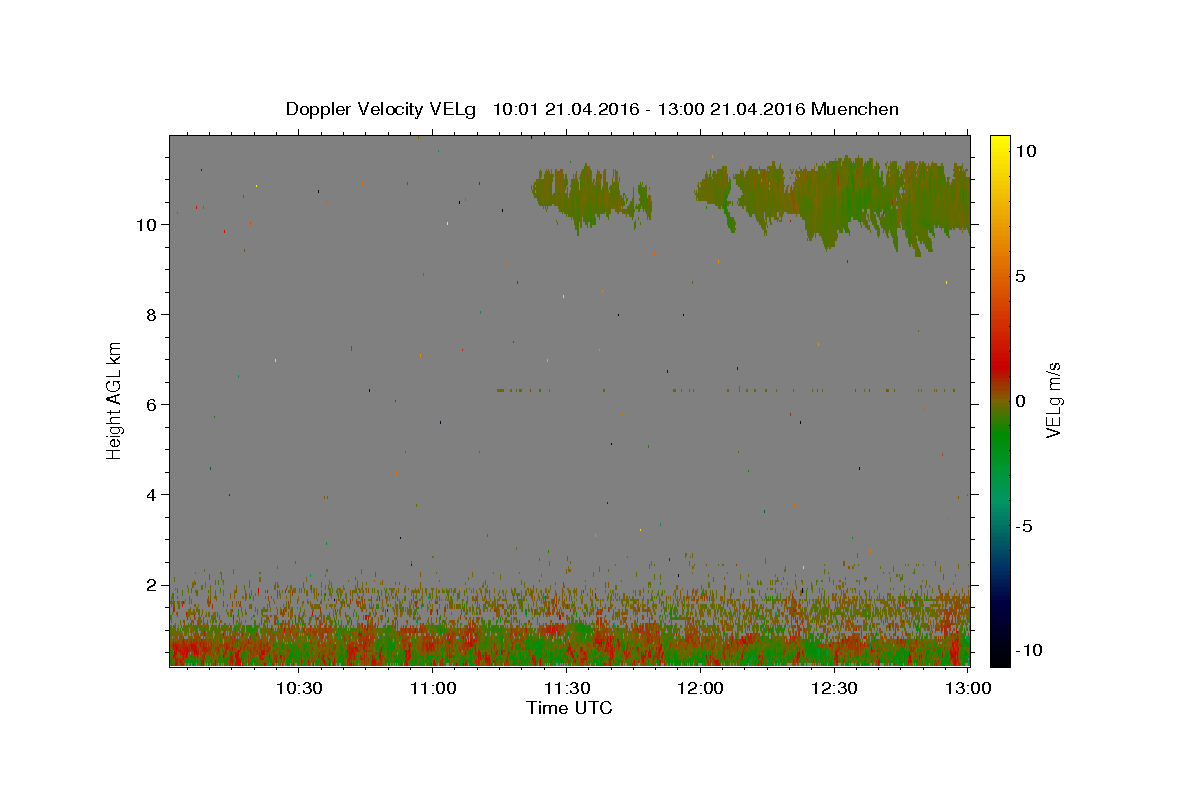This screenshot has width=1200, height=800.
Task: Click the height tick label 8
Action: (153, 315)
